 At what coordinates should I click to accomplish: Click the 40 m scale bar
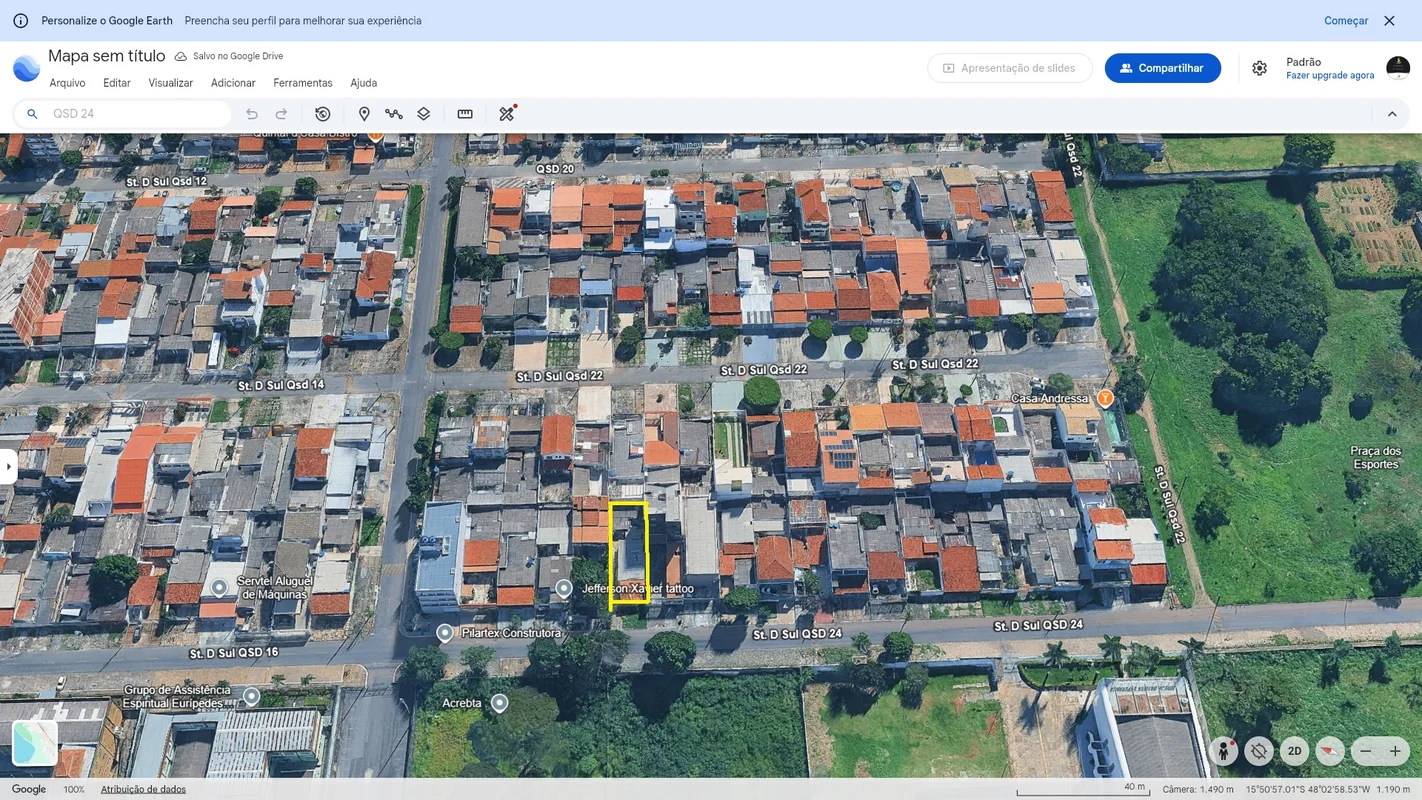pos(1082,790)
